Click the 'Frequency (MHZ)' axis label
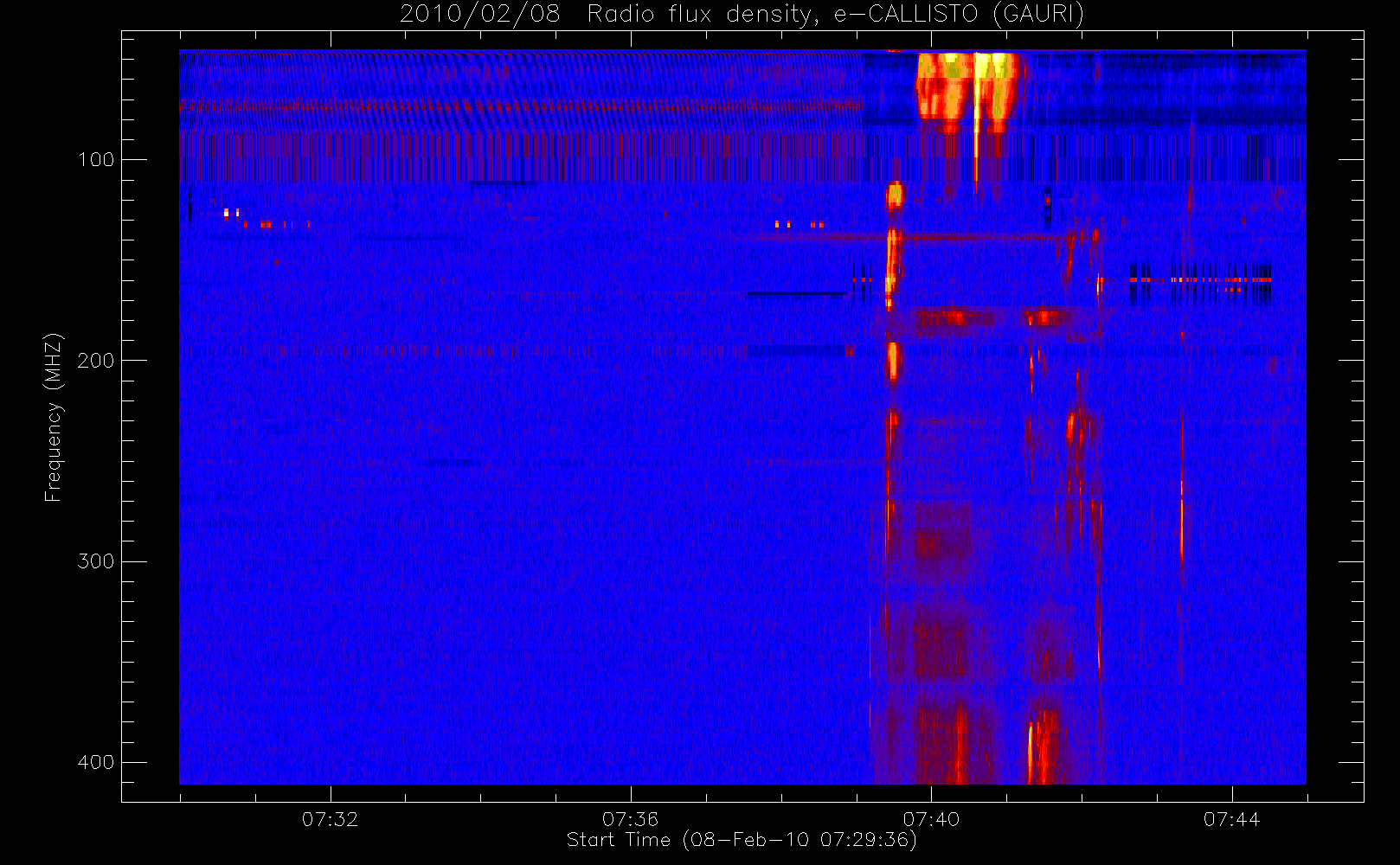1400x865 pixels. tap(54, 417)
